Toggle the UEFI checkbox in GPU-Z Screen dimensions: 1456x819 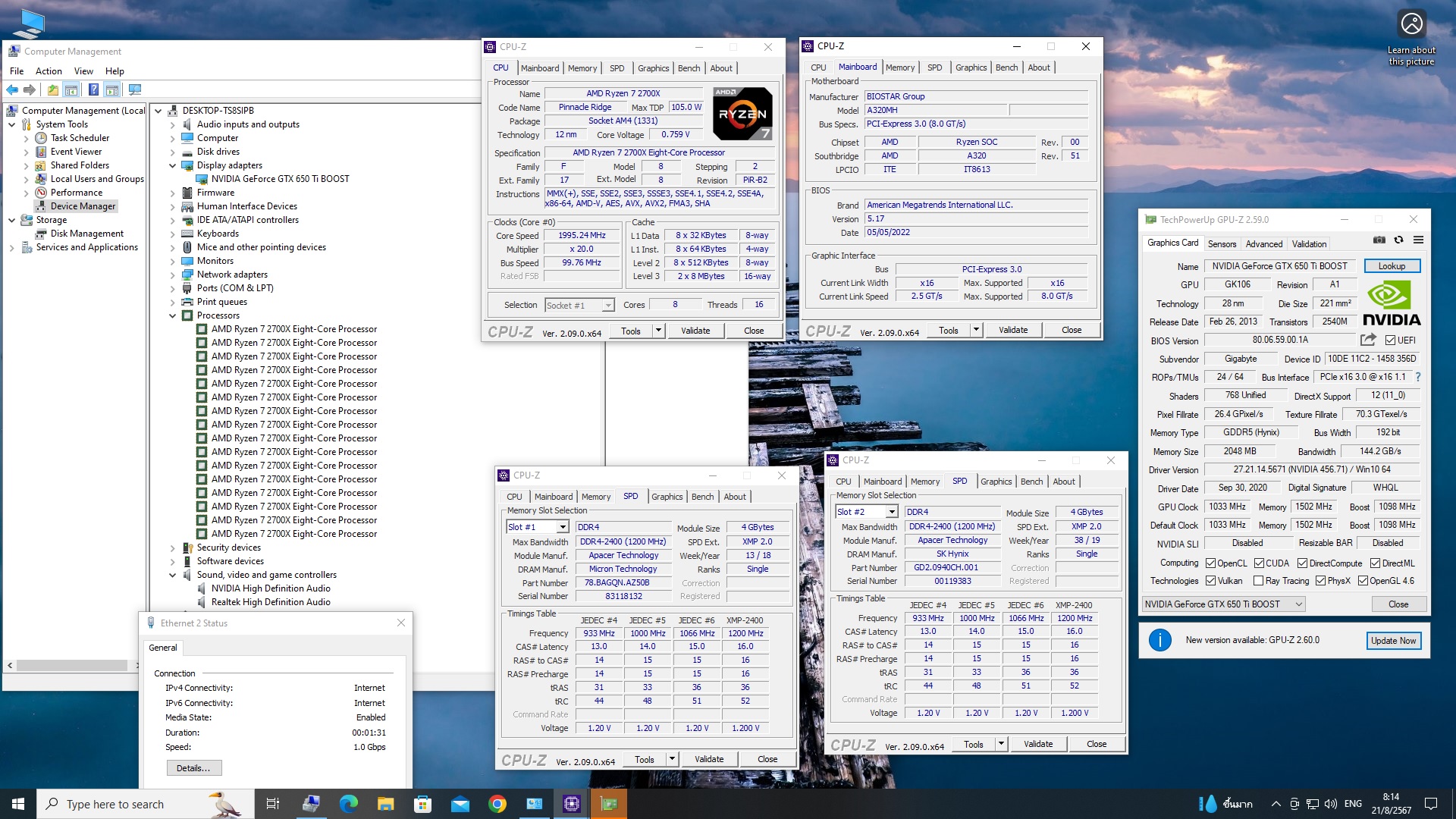1391,340
